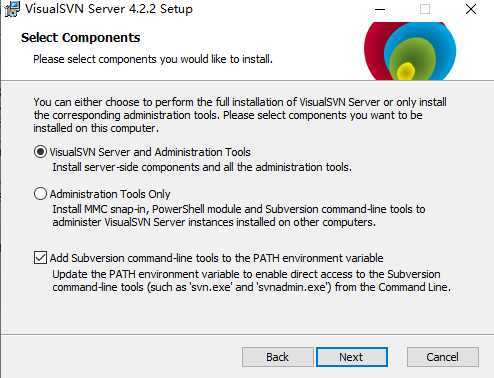This screenshot has width=494, height=378.
Task: Click the "VisualSVN Server and Administration Tools" label
Action: point(150,152)
